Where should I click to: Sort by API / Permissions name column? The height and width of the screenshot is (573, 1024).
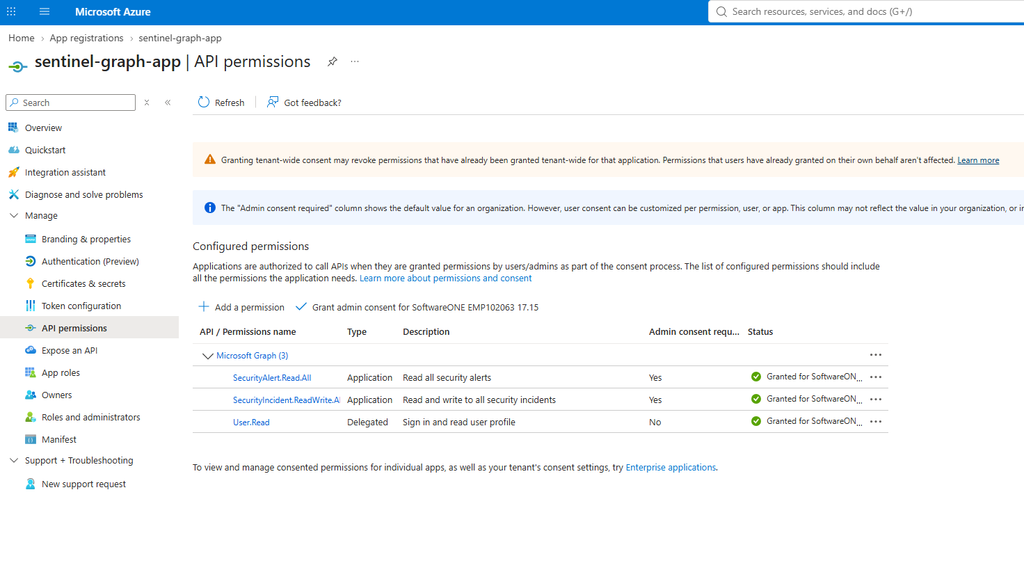click(x=248, y=332)
